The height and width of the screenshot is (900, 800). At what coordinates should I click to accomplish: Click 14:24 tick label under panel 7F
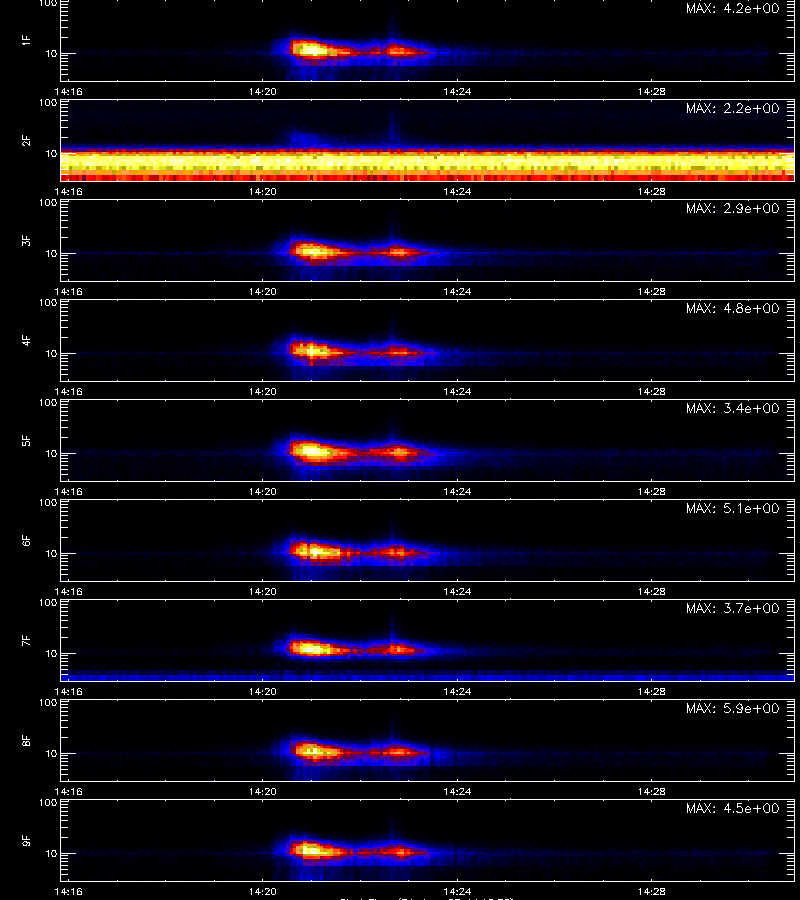[457, 691]
